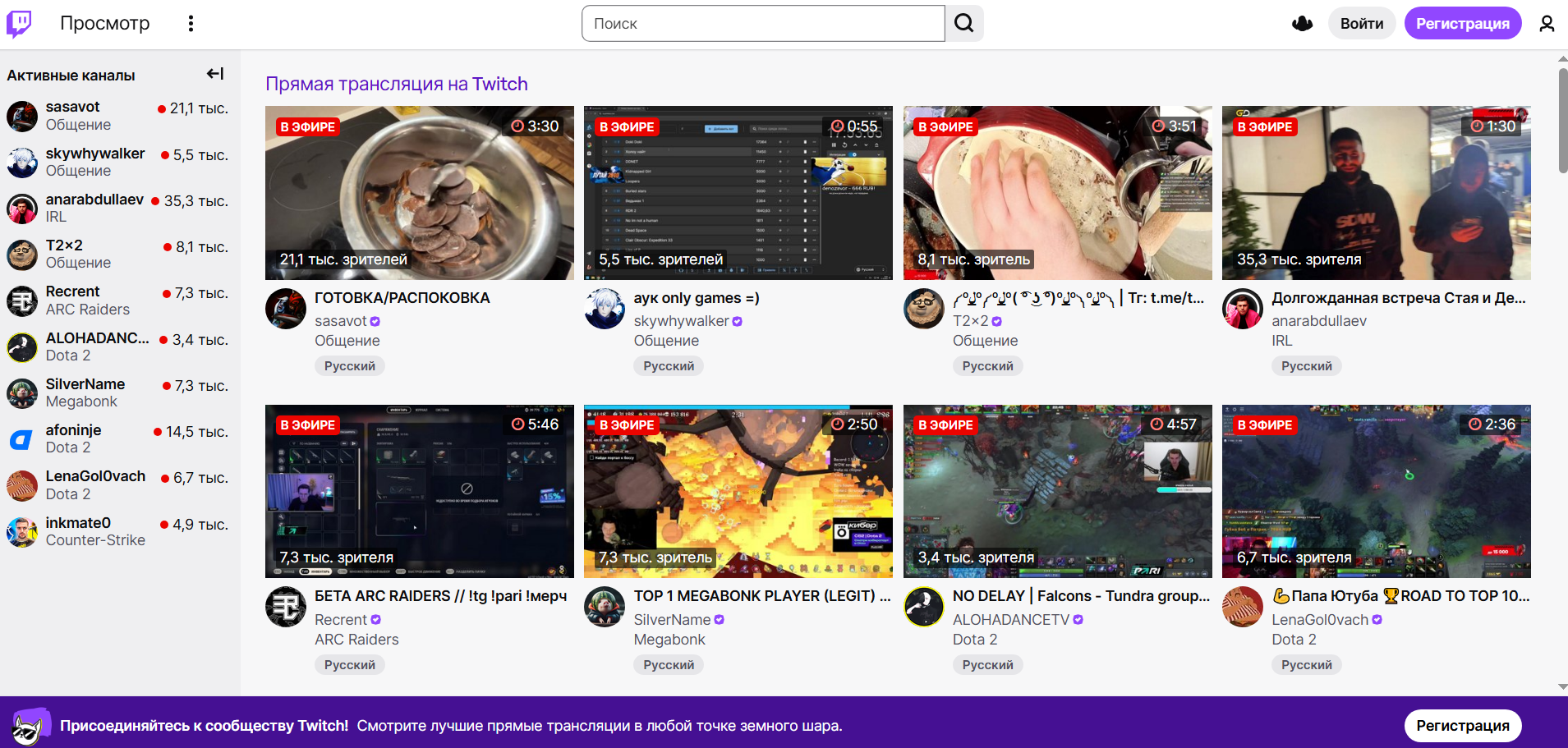Open afoninje channel name in sidebar
The height and width of the screenshot is (748, 1568).
pos(74,430)
